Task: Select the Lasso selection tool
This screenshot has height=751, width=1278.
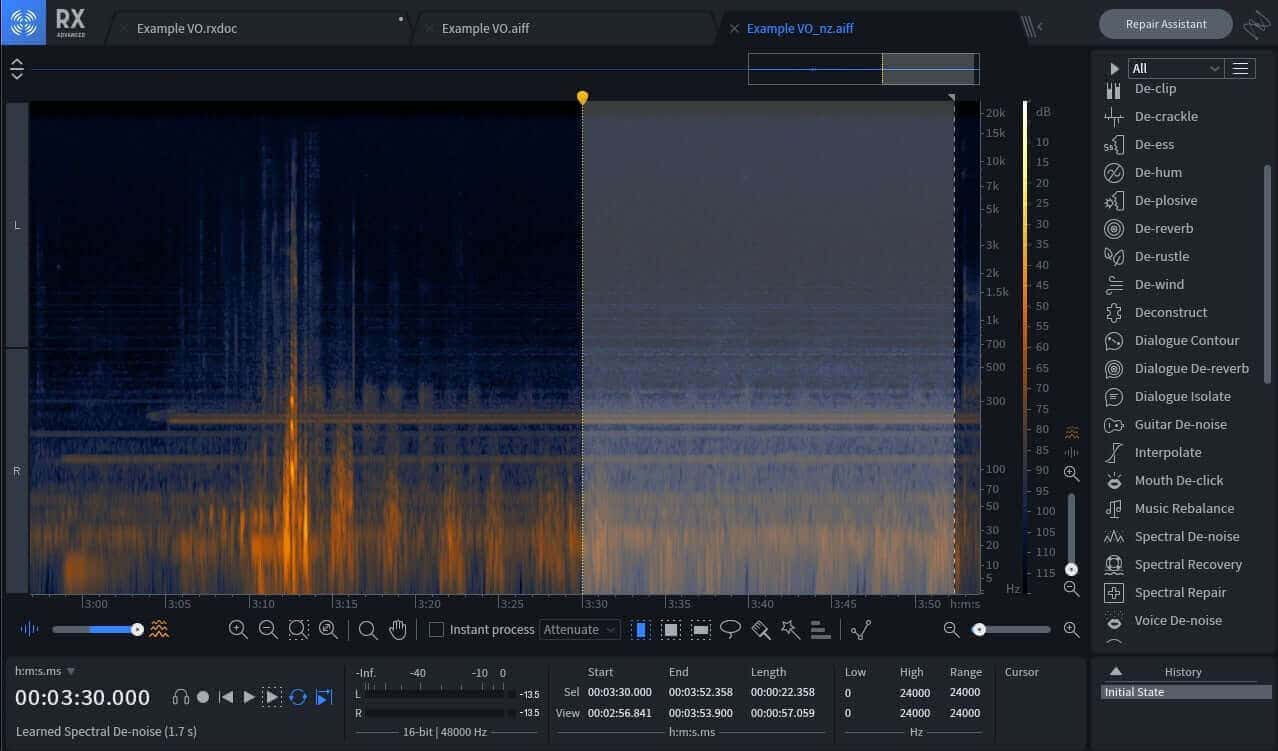Action: [x=731, y=629]
